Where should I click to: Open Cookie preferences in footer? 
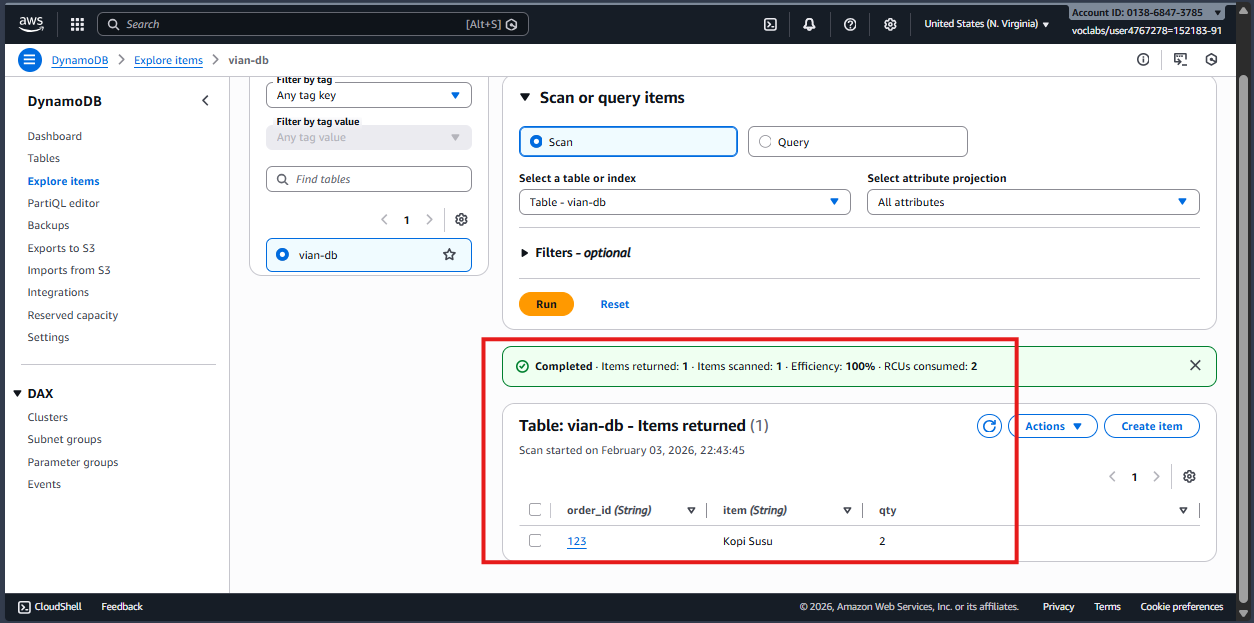click(x=1182, y=606)
